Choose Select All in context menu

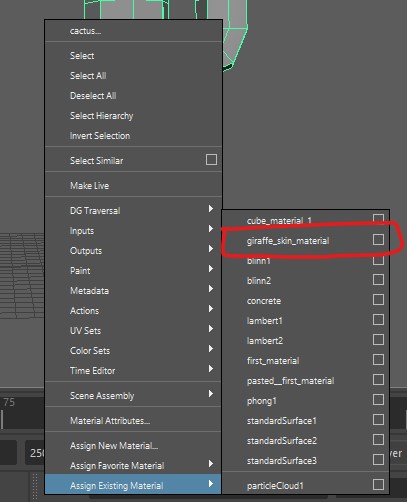[x=133, y=76]
